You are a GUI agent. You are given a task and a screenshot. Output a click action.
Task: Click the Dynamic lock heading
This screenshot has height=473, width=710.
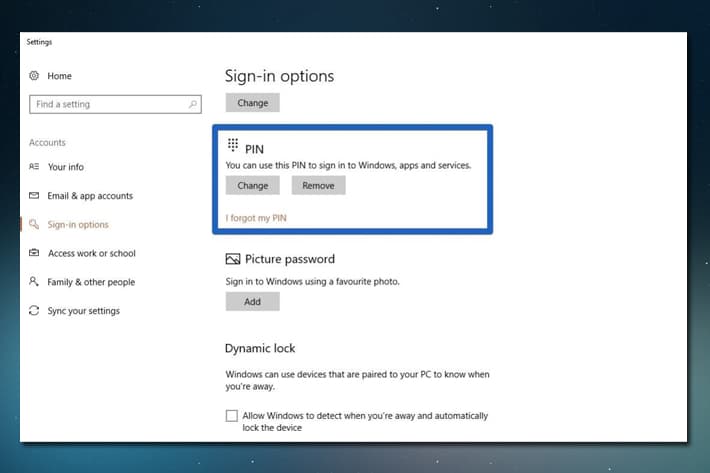pyautogui.click(x=260, y=348)
